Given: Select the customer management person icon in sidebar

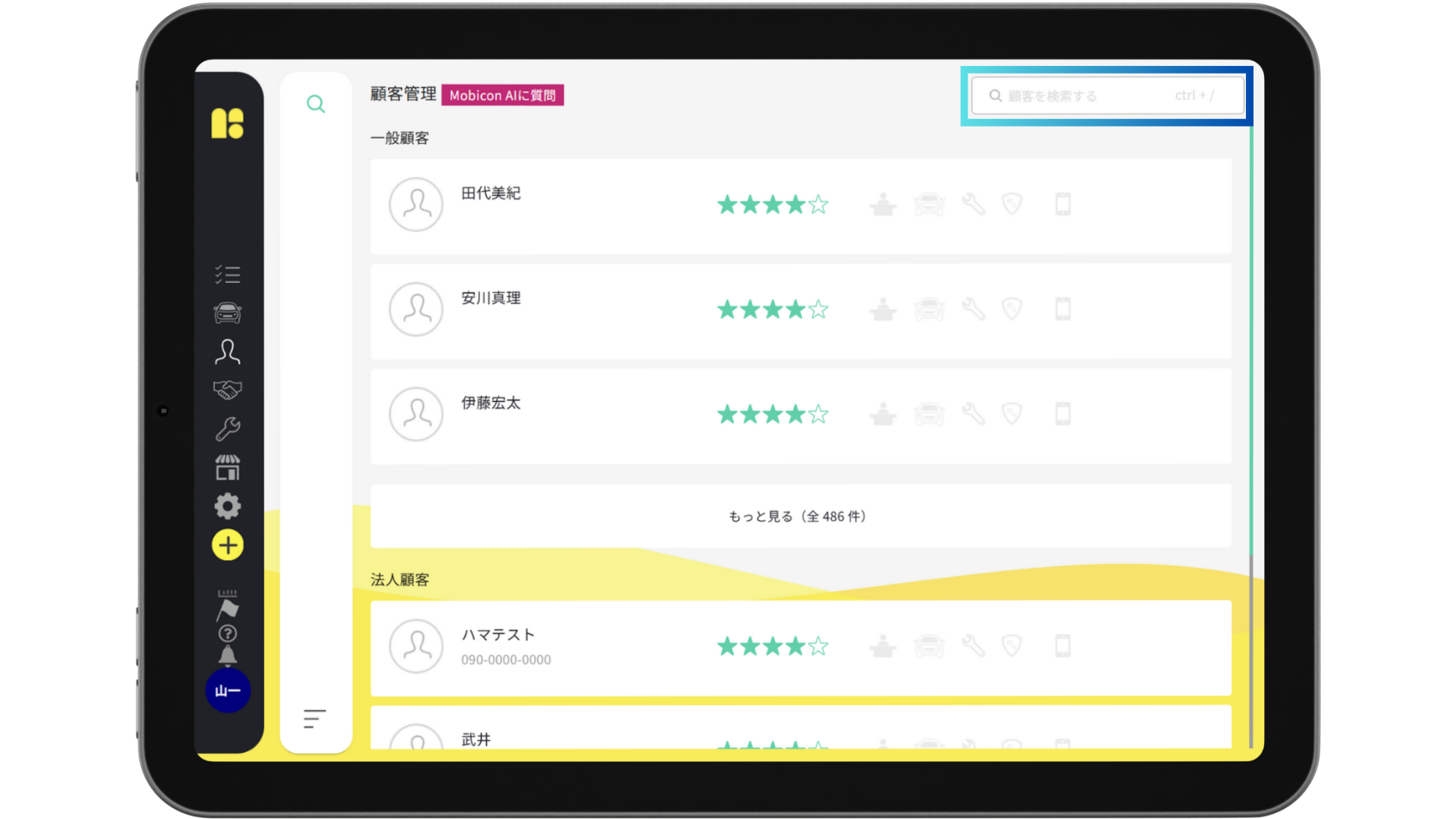Looking at the screenshot, I should [227, 352].
